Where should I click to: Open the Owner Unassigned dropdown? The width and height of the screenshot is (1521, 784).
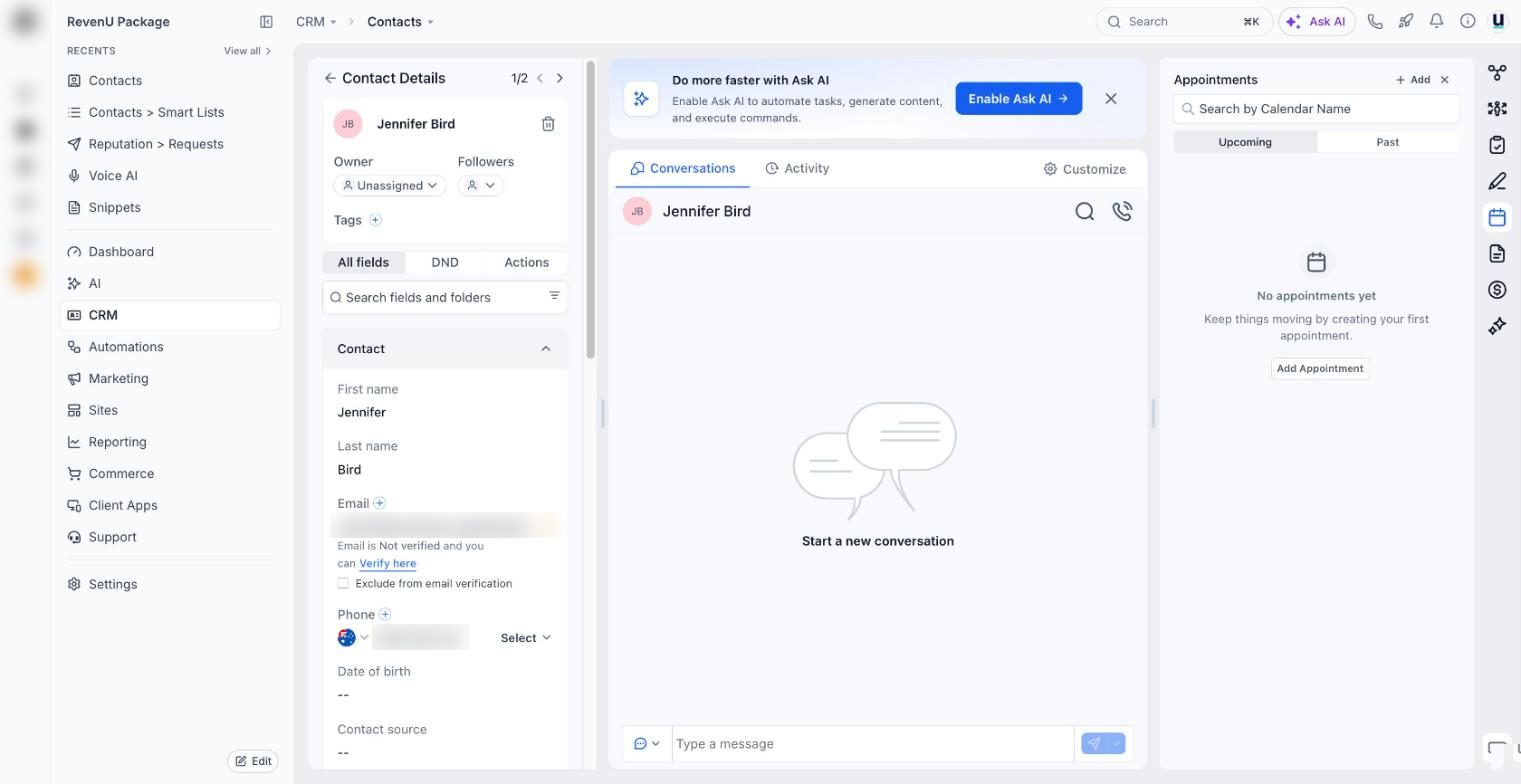390,185
